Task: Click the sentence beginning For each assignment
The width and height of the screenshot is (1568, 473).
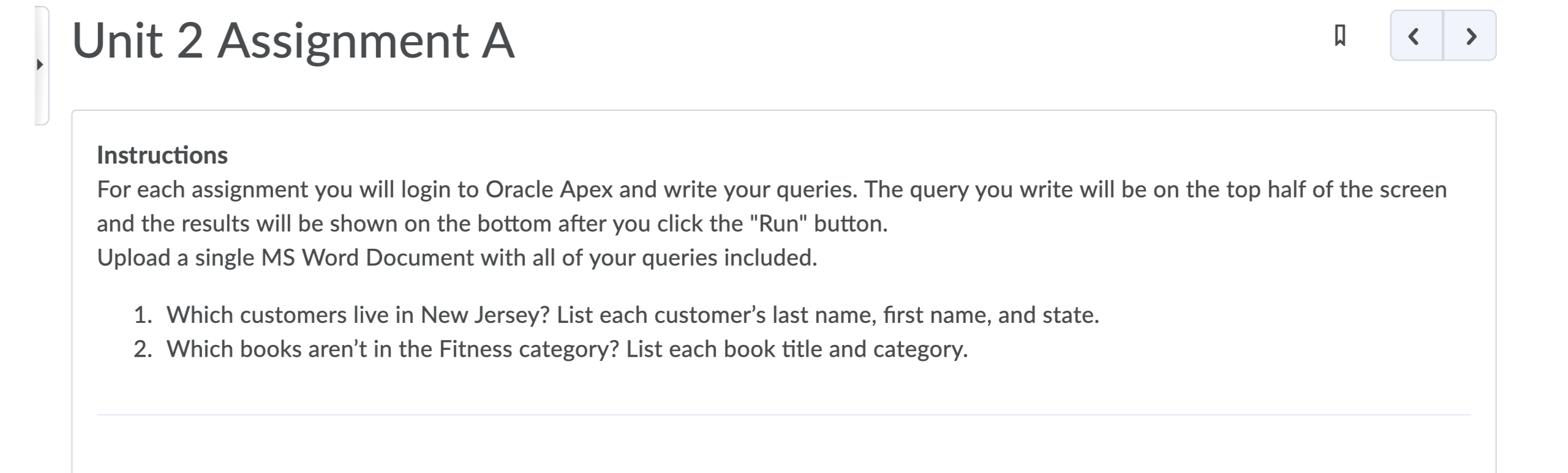Action: point(772,206)
